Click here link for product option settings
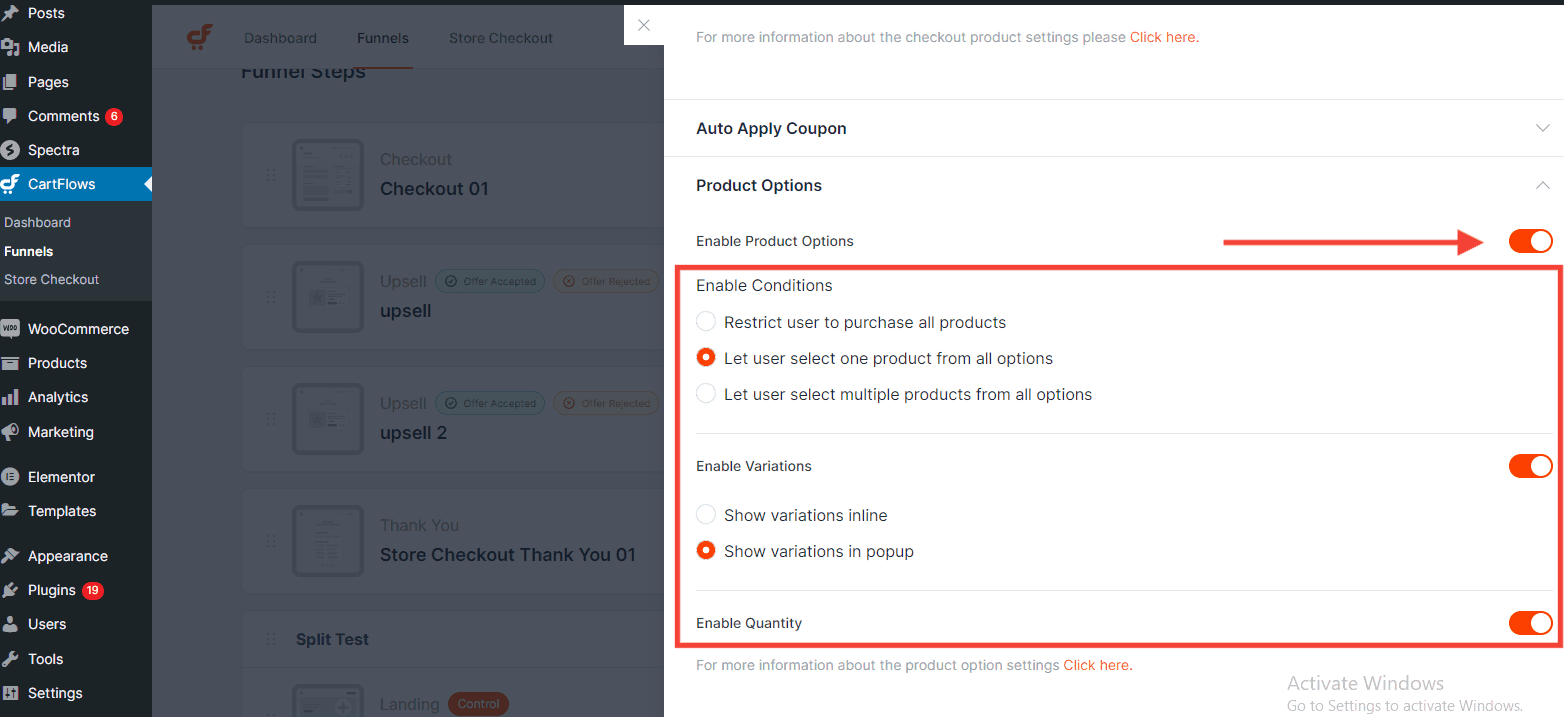 [x=1096, y=665]
